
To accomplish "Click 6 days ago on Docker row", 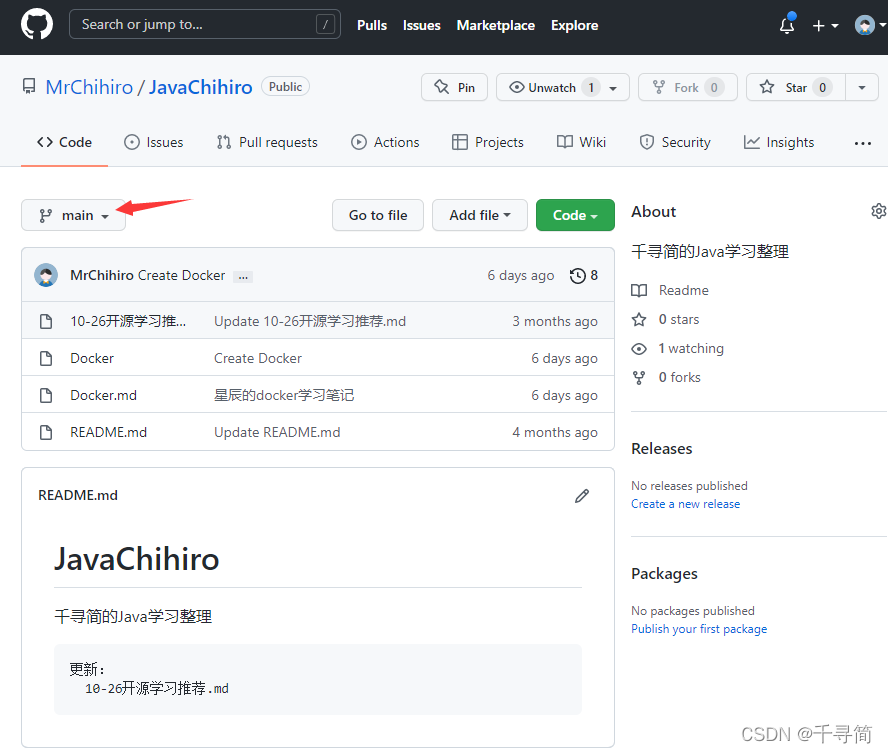I will [564, 358].
